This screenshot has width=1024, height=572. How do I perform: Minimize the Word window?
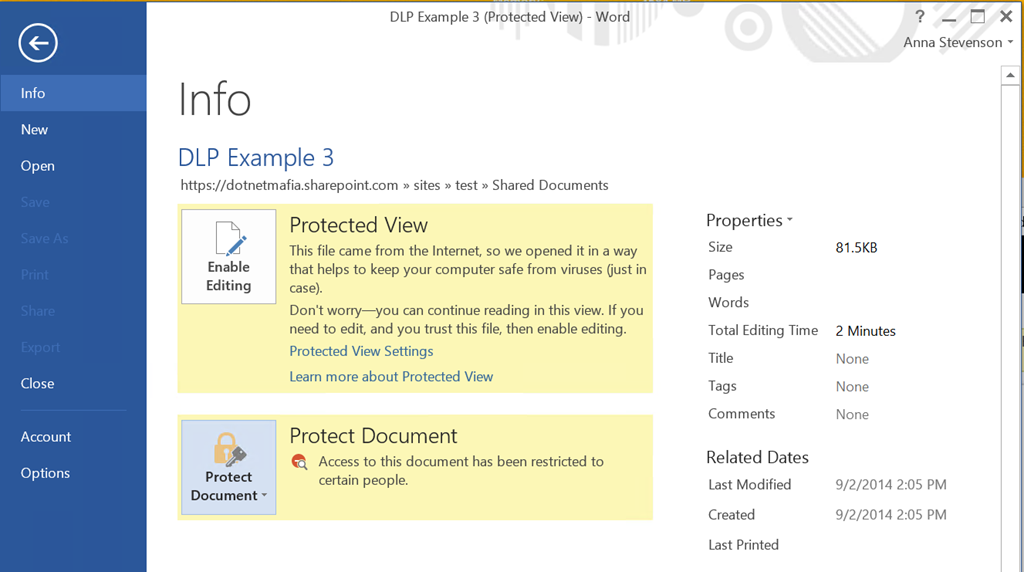[x=949, y=20]
